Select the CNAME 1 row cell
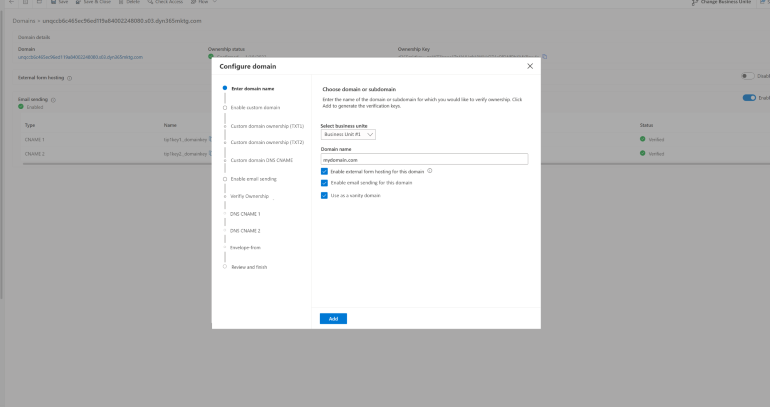This screenshot has height=407, width=770. [34, 139]
